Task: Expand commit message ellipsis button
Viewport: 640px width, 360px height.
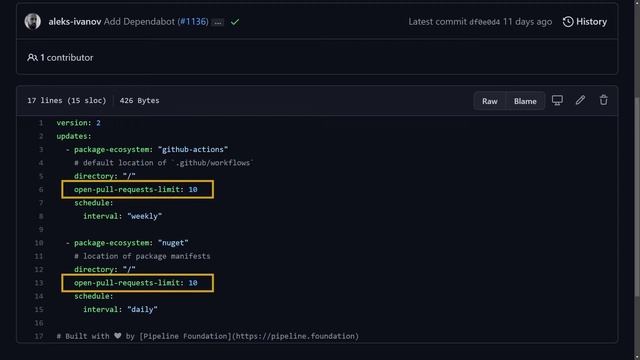Action: click(218, 22)
